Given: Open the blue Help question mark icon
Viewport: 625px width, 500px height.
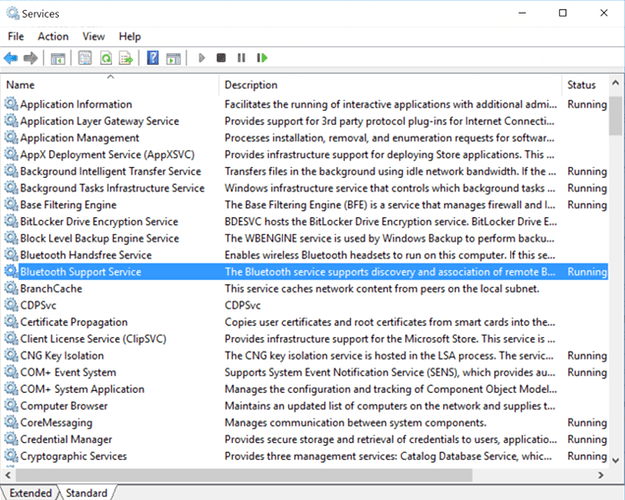Looking at the screenshot, I should [153, 58].
